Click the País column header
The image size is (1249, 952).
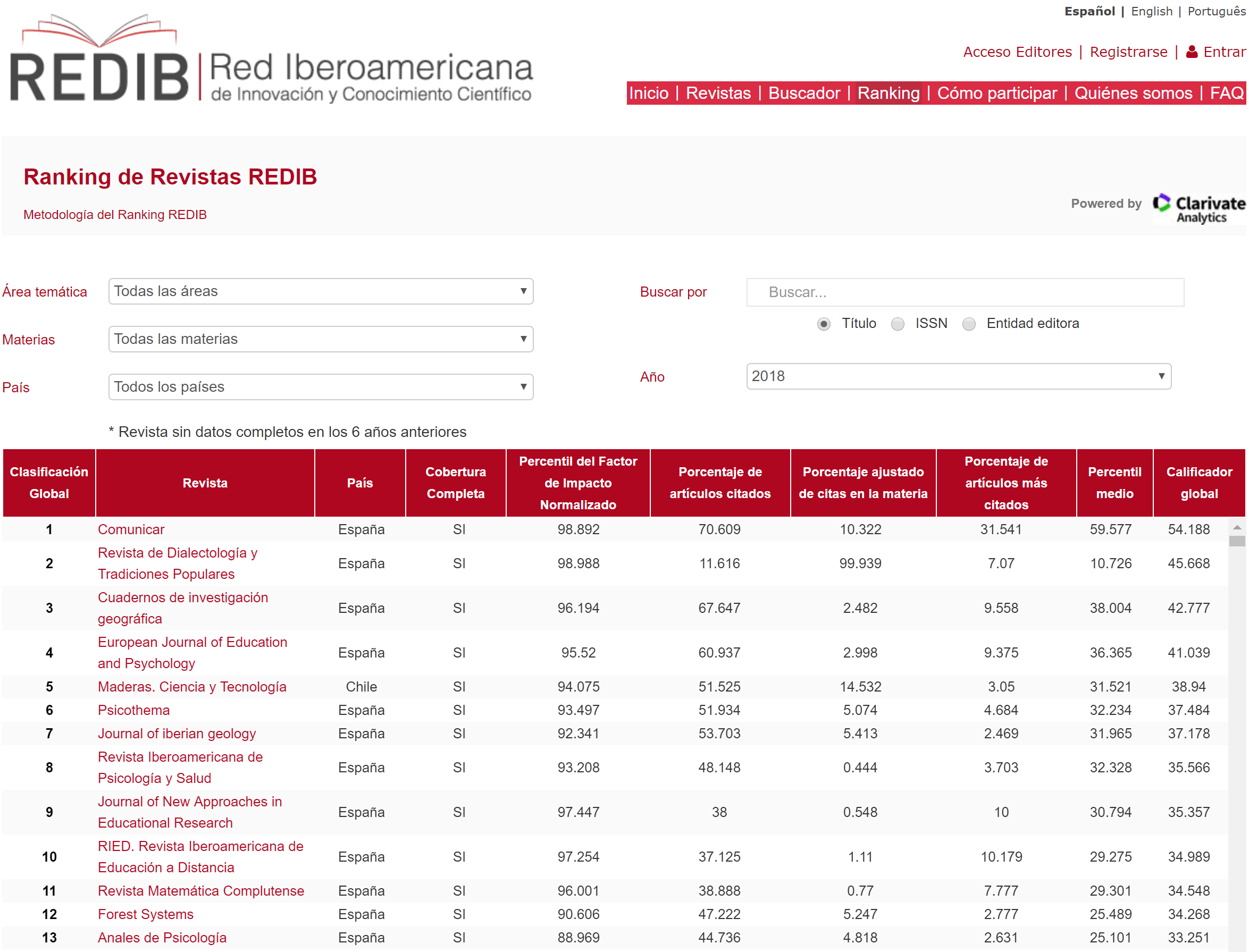pyautogui.click(x=360, y=483)
